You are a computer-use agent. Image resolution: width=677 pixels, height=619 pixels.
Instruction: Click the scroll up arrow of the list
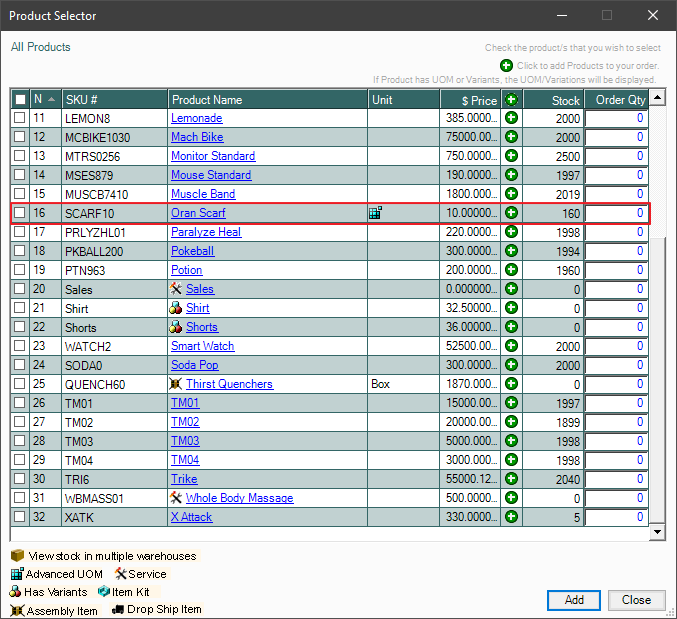point(658,99)
